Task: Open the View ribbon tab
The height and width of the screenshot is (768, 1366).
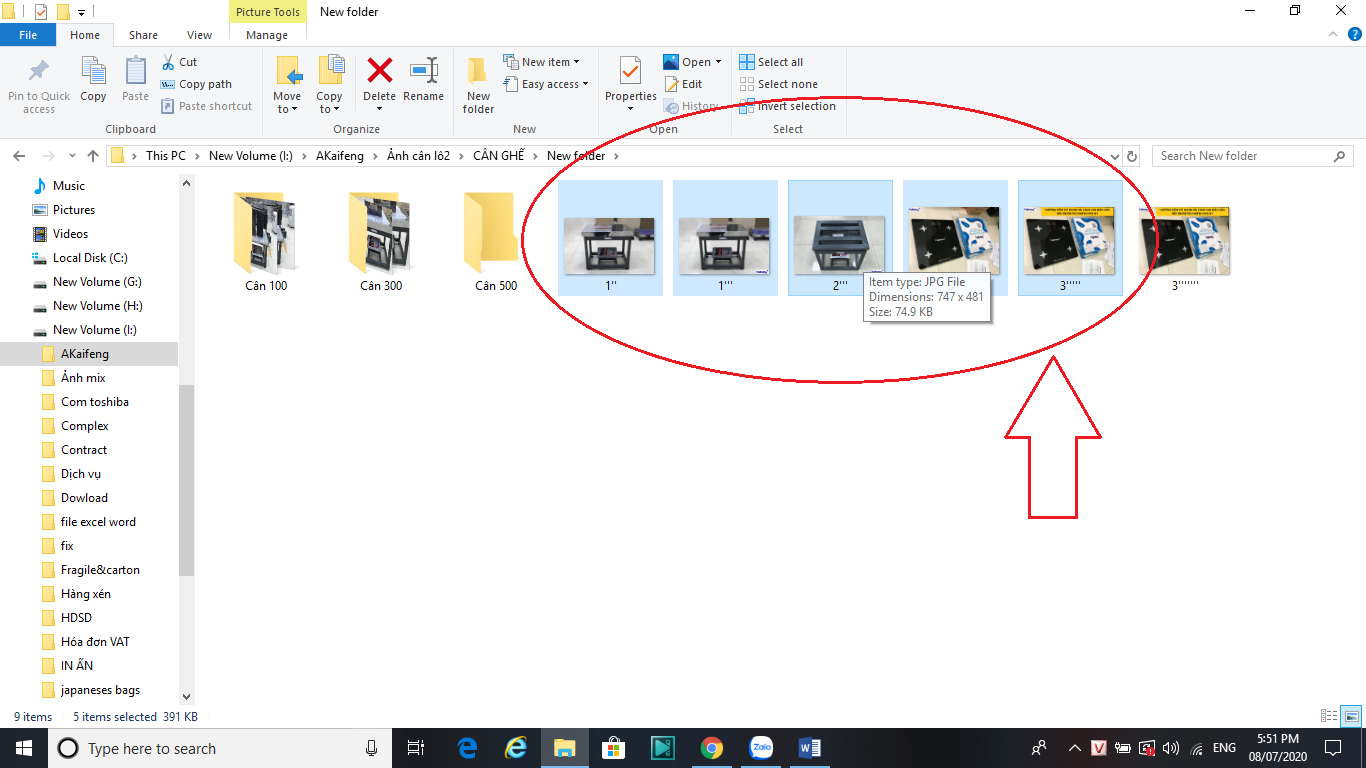Action: click(x=199, y=35)
